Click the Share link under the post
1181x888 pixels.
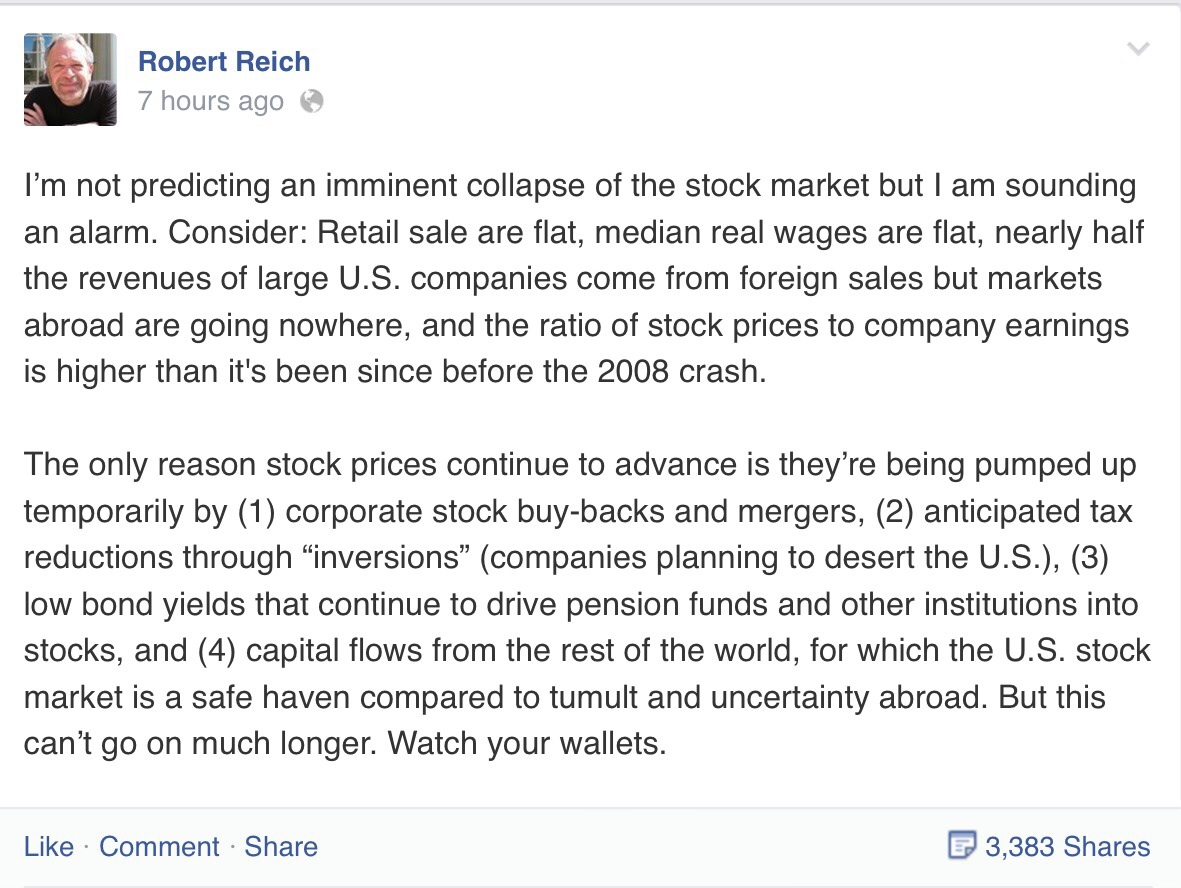(281, 847)
